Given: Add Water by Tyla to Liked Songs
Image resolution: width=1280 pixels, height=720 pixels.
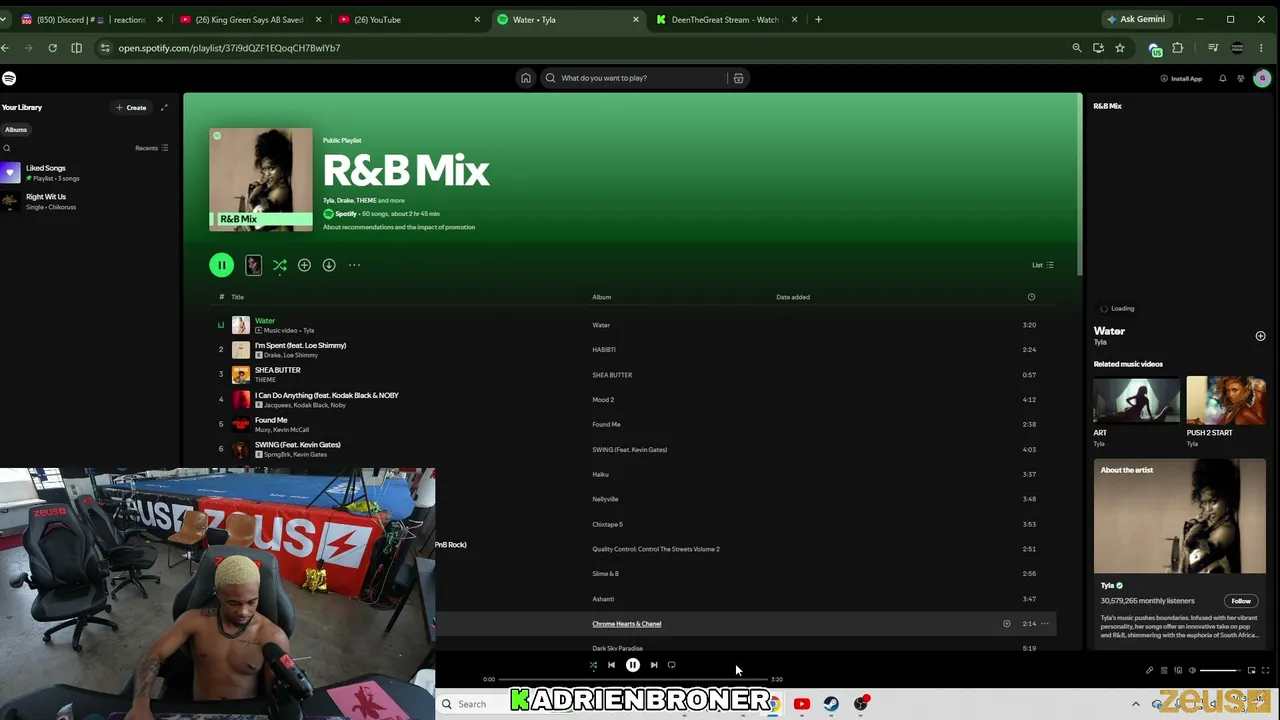Looking at the screenshot, I should click(x=1260, y=336).
